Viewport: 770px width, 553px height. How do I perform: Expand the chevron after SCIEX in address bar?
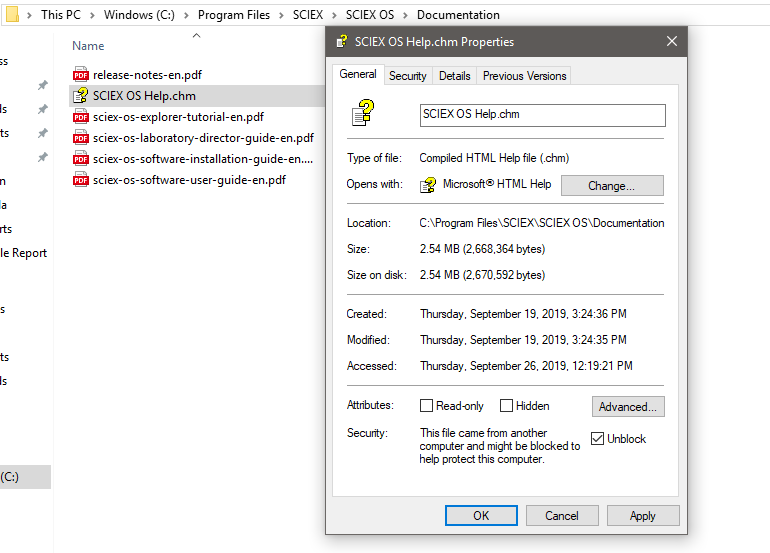pos(334,15)
